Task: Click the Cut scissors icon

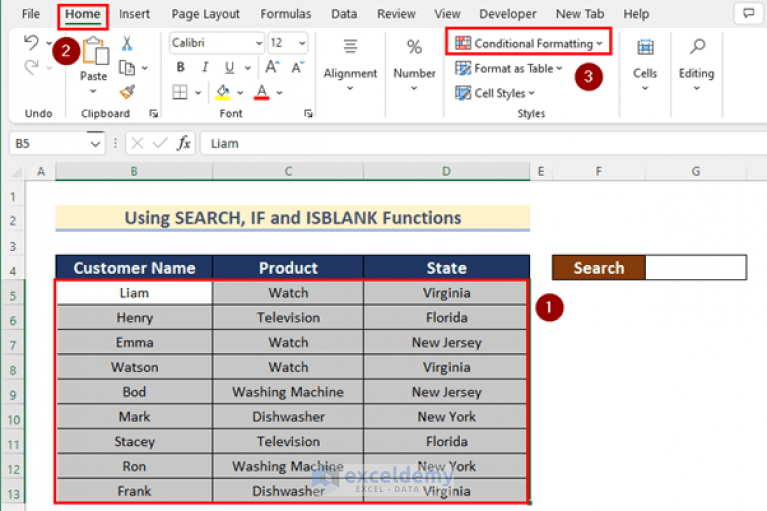Action: (x=127, y=44)
